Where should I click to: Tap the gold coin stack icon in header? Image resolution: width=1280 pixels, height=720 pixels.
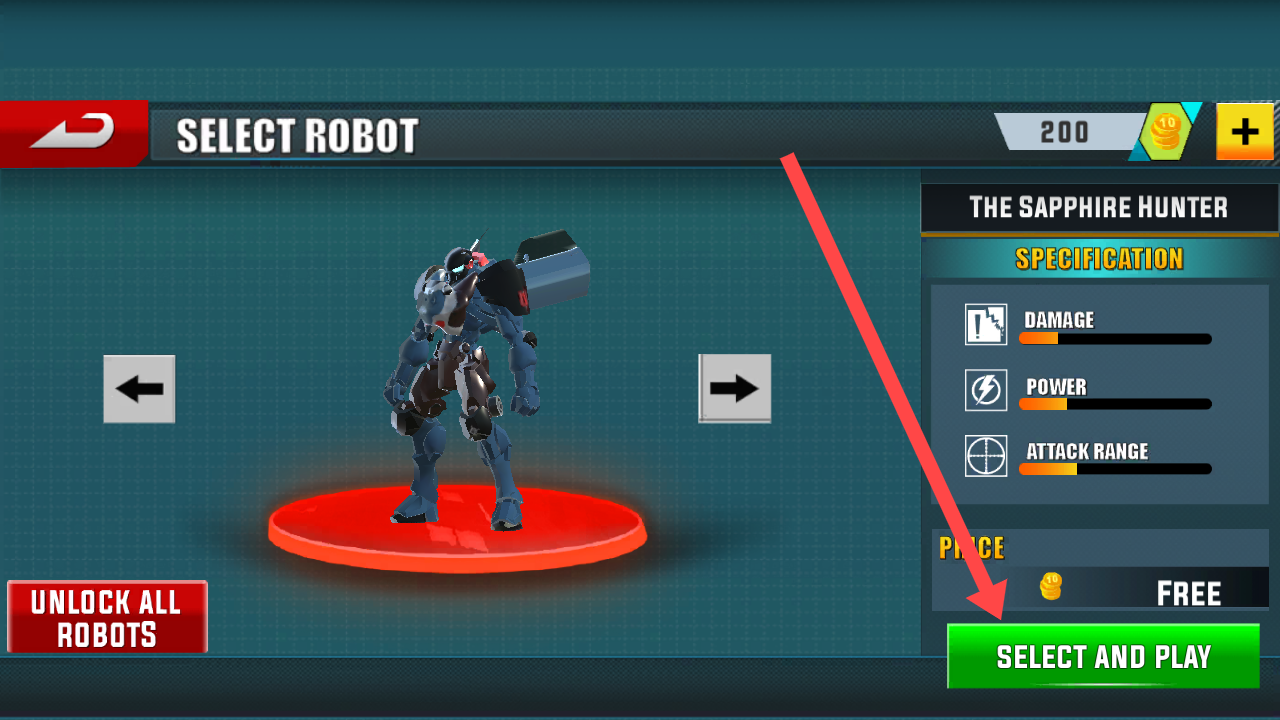point(1166,132)
